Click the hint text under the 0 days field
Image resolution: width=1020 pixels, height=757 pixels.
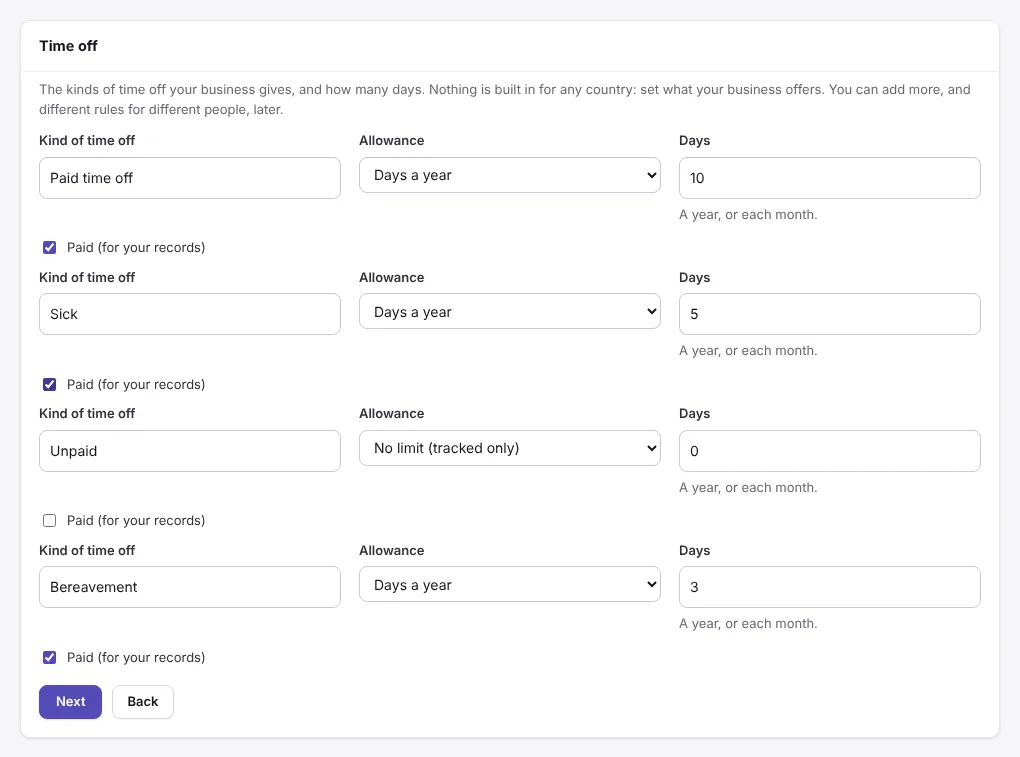coord(748,488)
